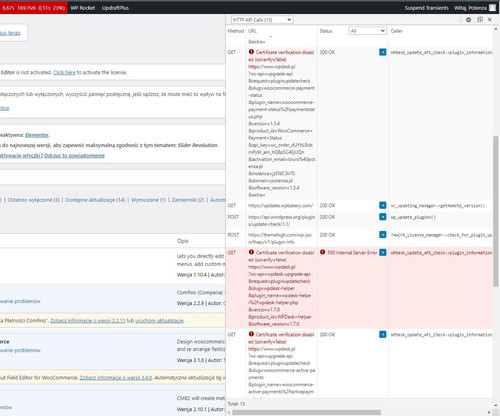Image resolution: width=500 pixels, height=416 pixels.
Task: Click Odrzuć to powiadomienie link
Action: pyautogui.click(x=74, y=156)
